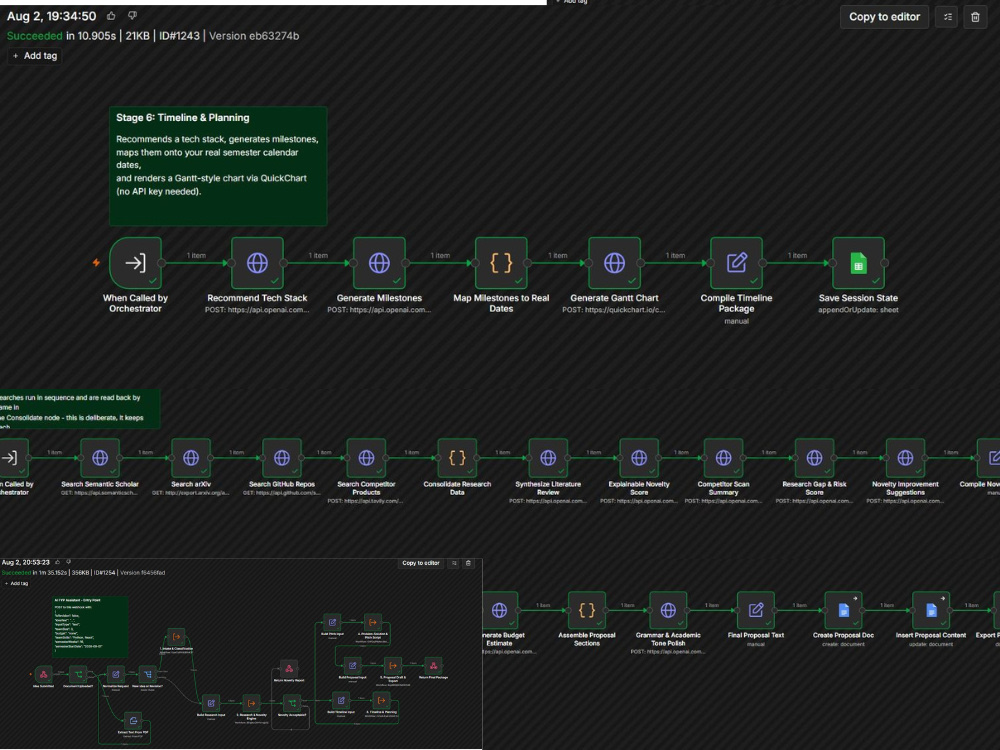Click the Succeeded status text for ID#1243
Viewport: 1000px width, 750px height.
pyautogui.click(x=34, y=36)
